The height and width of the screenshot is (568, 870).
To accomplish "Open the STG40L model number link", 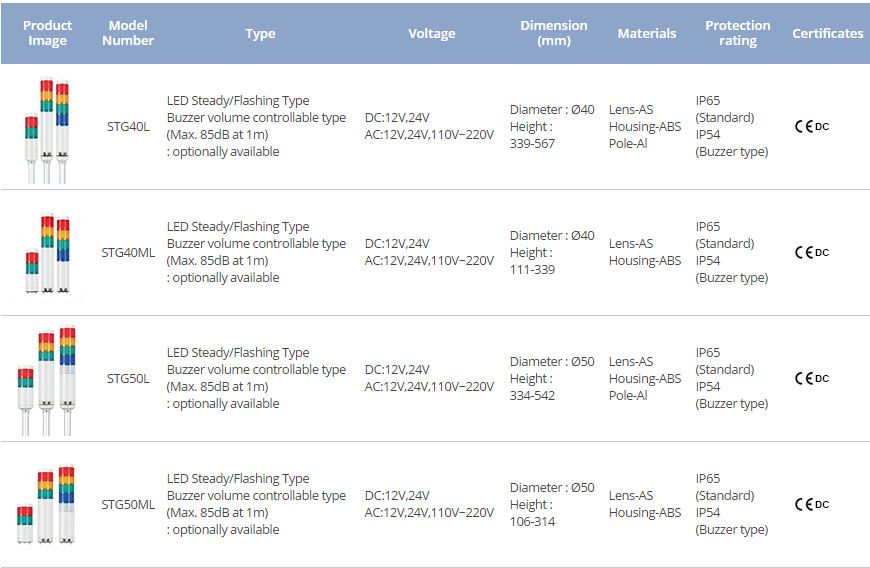I will click(x=128, y=126).
